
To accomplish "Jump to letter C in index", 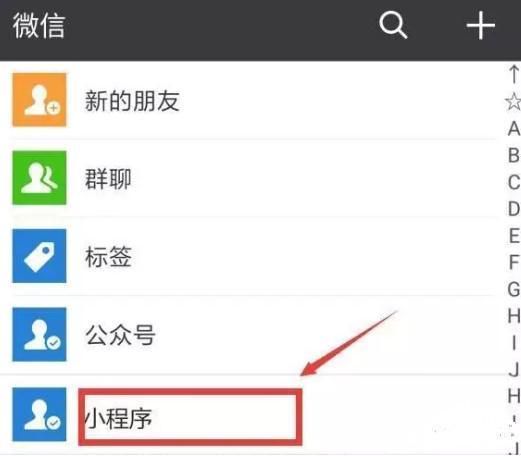I will [514, 182].
